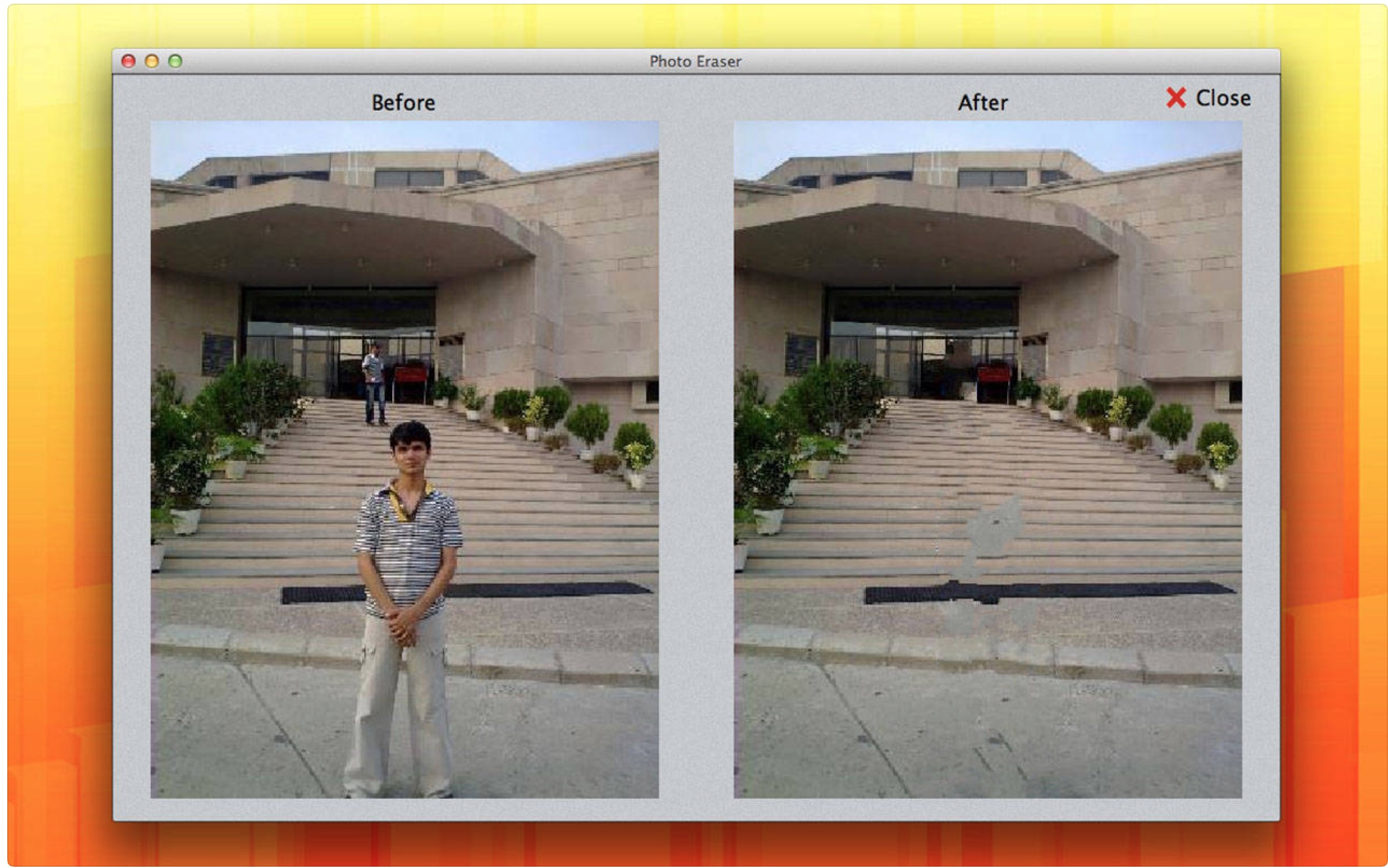Click the red sign at entrance in After photo

tap(993, 375)
